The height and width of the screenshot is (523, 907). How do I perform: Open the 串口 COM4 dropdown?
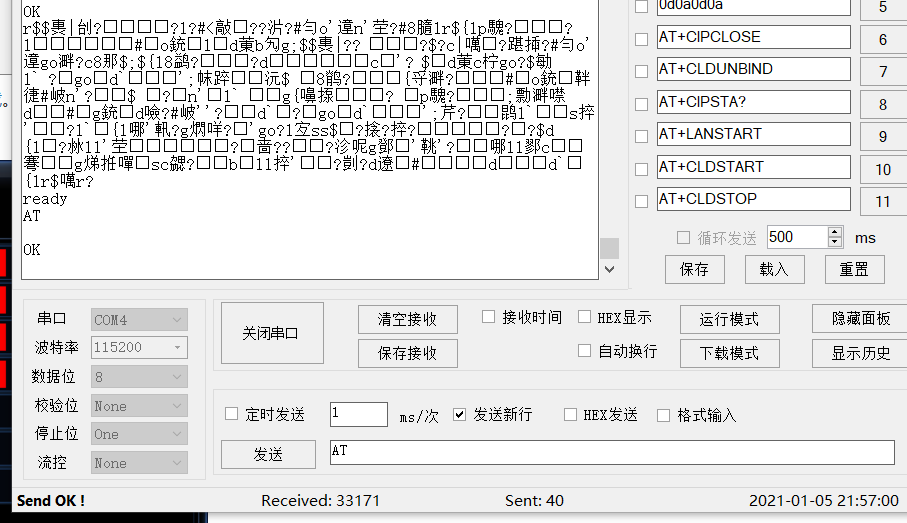[x=139, y=320]
